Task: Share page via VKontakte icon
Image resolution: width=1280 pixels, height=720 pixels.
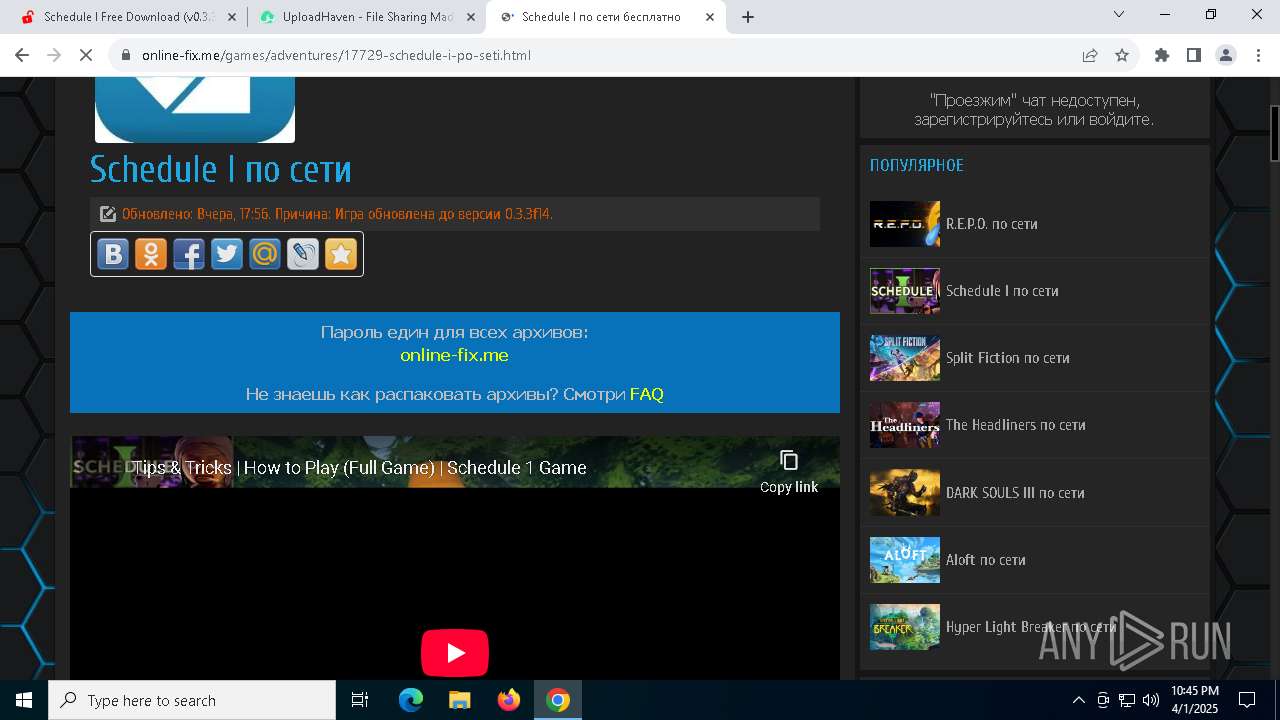Action: tap(113, 254)
